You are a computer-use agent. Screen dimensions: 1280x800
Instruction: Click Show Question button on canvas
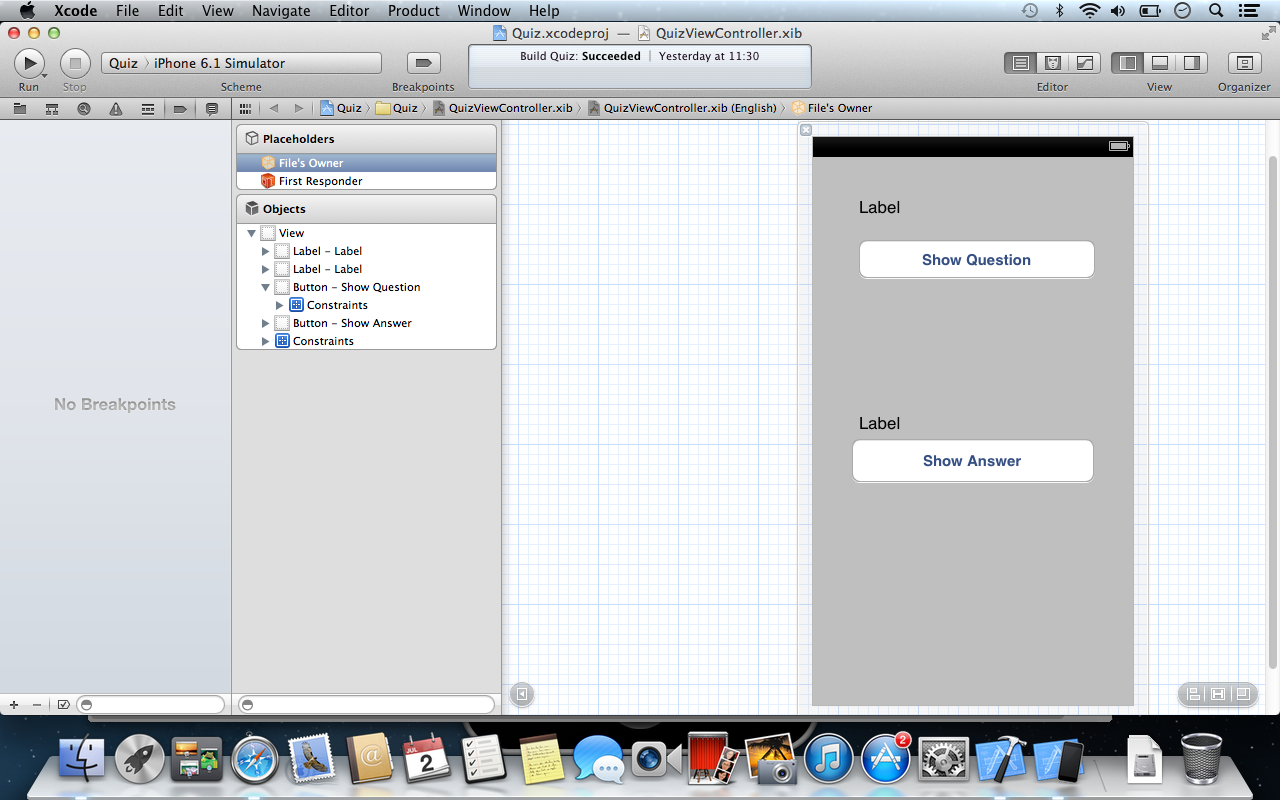976,260
